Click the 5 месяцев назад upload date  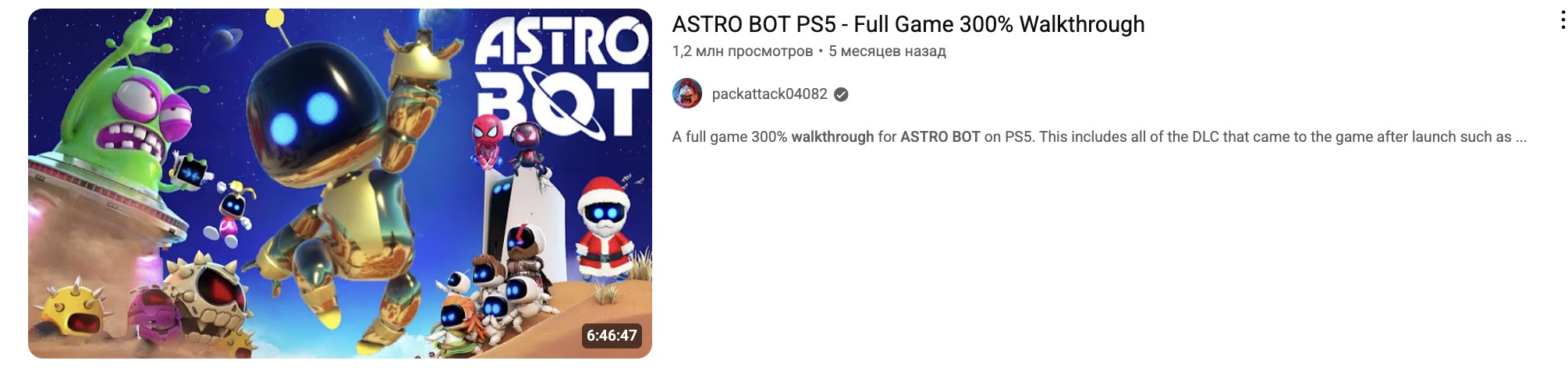[x=887, y=51]
